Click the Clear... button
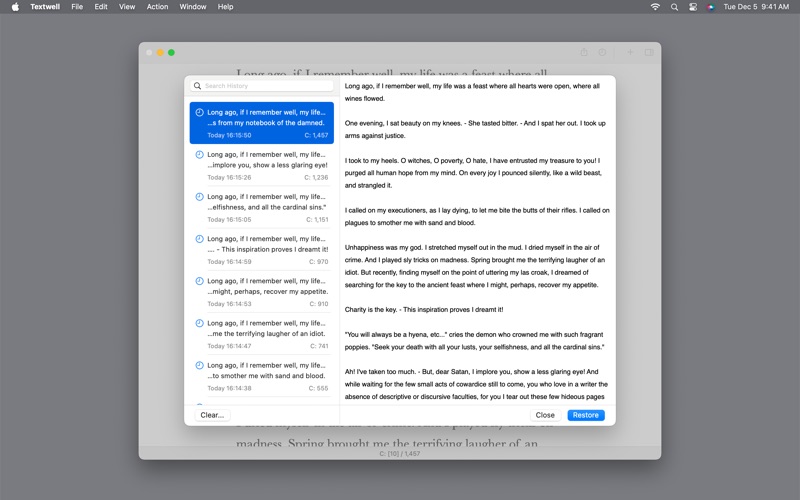Image resolution: width=800 pixels, height=500 pixels. click(212, 415)
